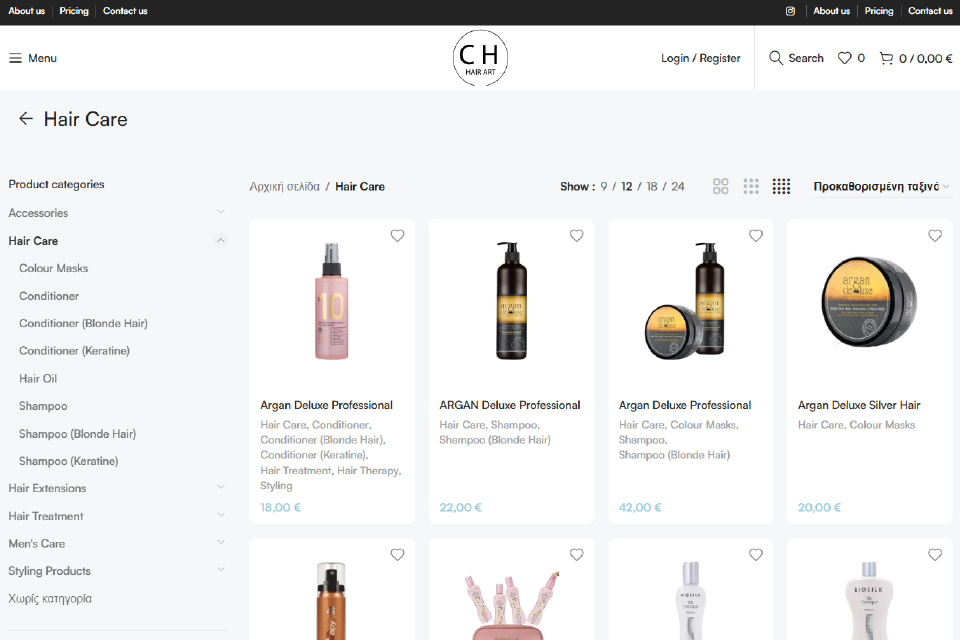Open Shampoo (Keratine) subcategory

point(69,461)
